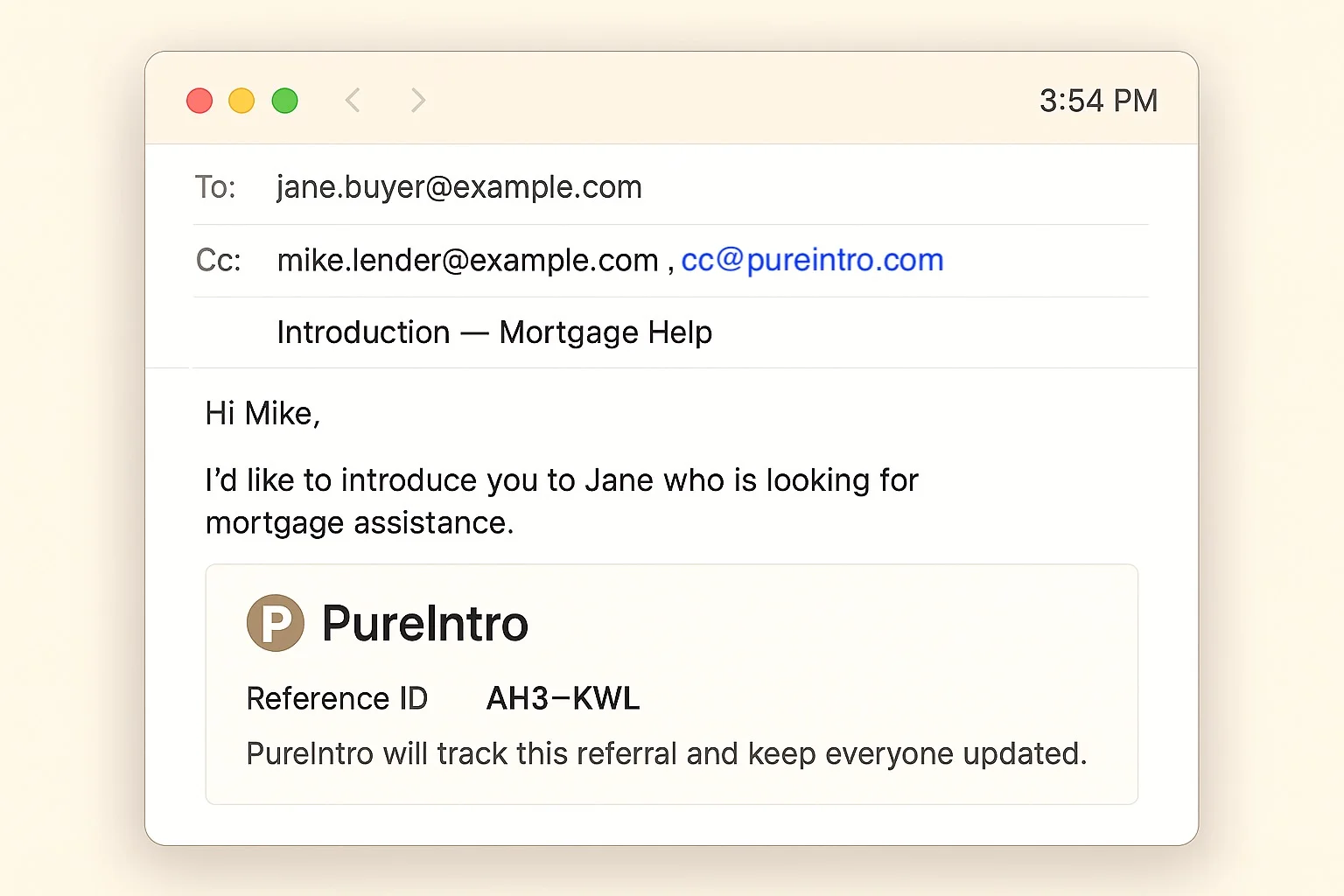1344x896 pixels.
Task: Click the 'Cc:' field label
Action: pyautogui.click(x=218, y=260)
